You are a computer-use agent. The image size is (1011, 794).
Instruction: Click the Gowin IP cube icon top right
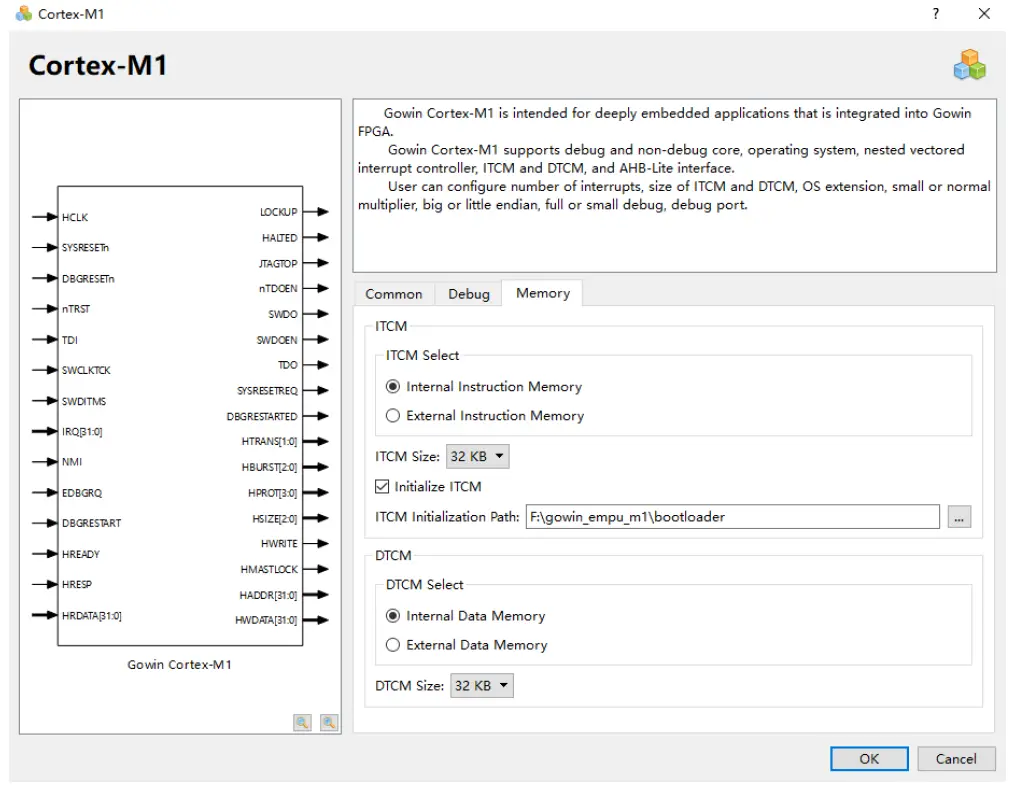point(969,62)
